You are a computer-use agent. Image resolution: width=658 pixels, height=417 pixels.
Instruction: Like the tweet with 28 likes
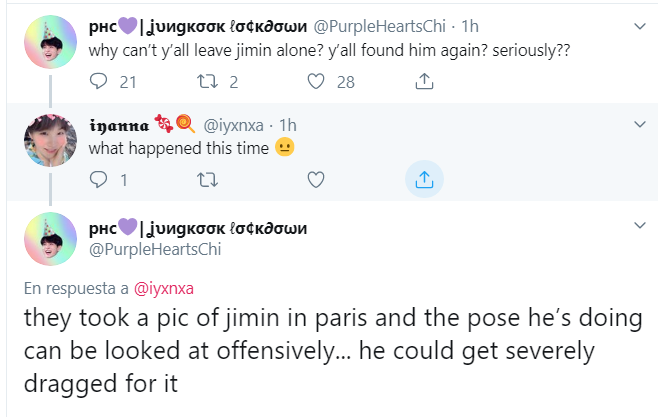point(316,82)
